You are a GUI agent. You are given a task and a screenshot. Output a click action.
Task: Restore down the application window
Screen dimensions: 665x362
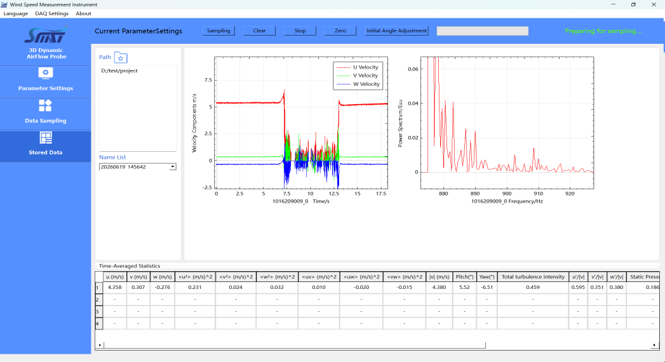(x=633, y=4)
